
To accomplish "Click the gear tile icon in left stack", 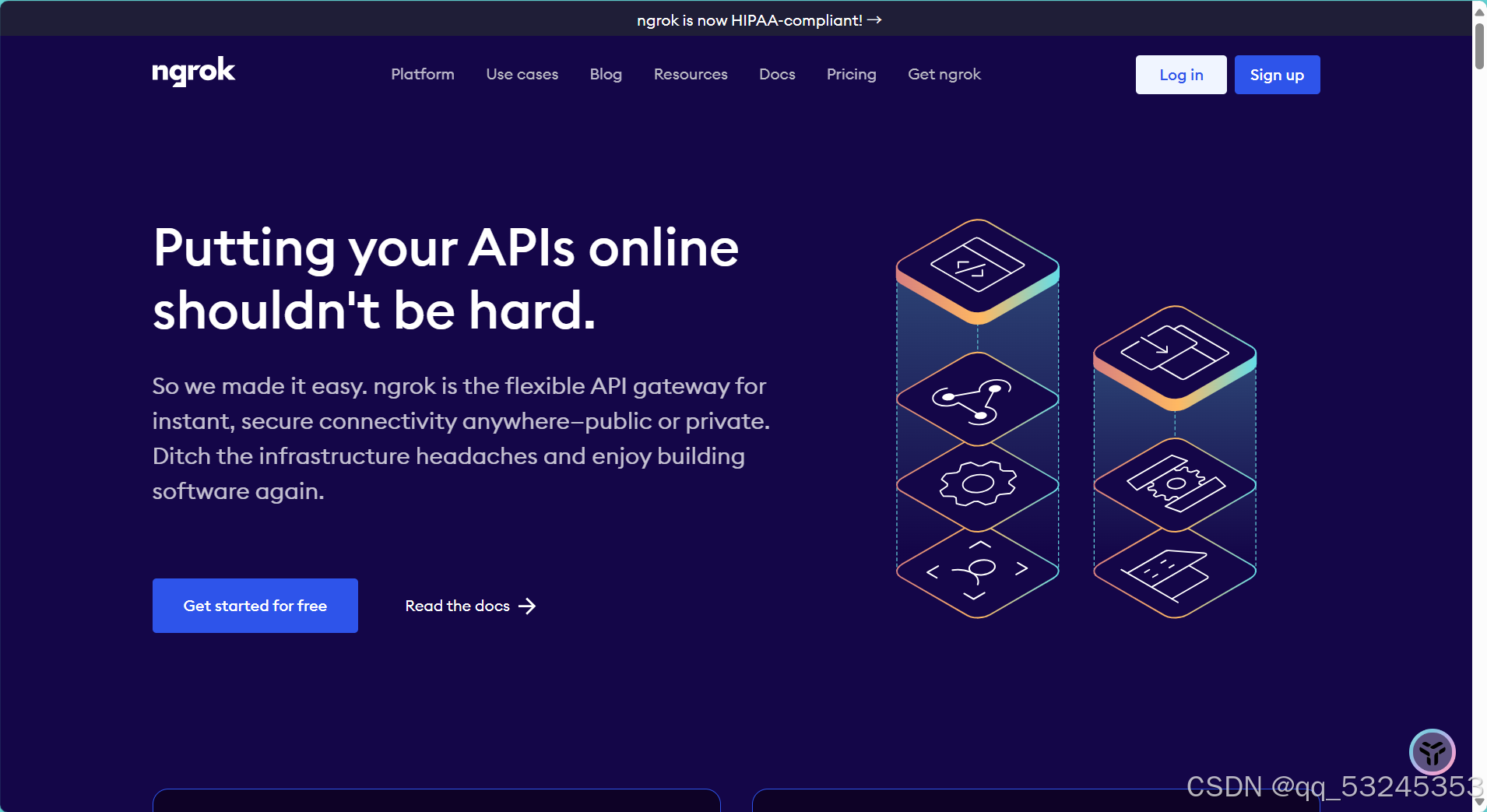I will 978,483.
